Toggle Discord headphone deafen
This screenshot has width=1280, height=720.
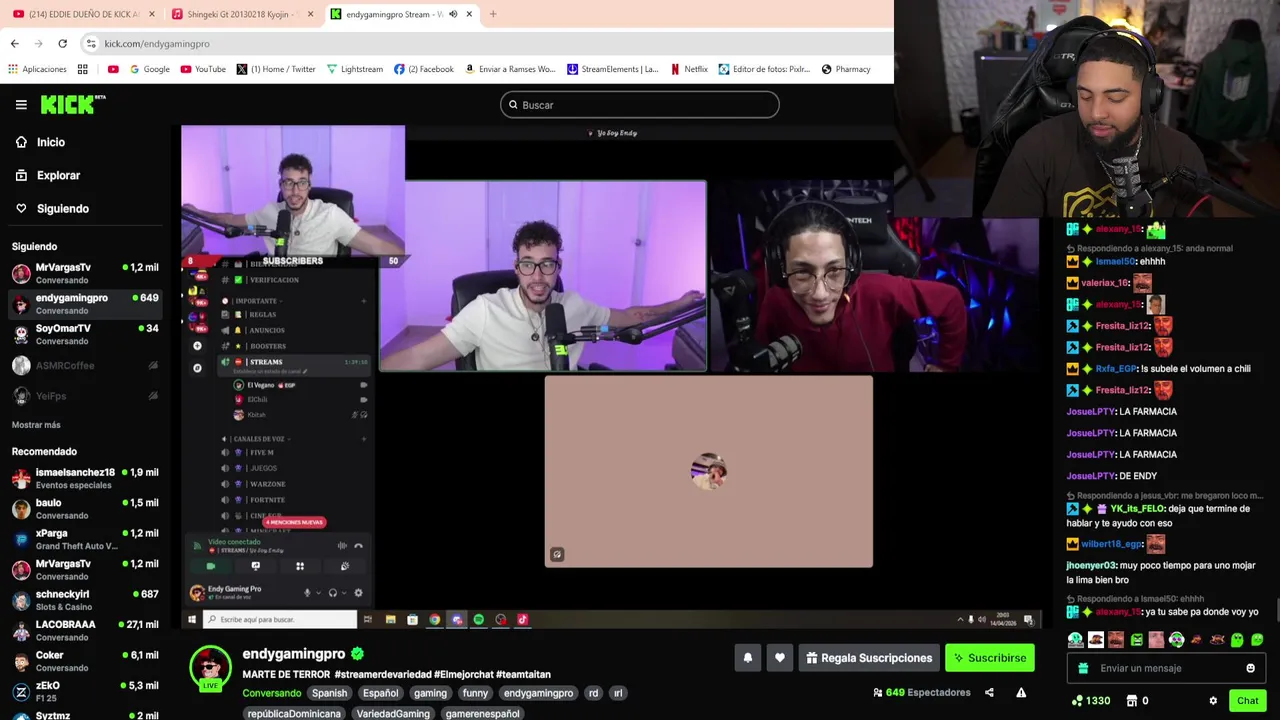[333, 593]
